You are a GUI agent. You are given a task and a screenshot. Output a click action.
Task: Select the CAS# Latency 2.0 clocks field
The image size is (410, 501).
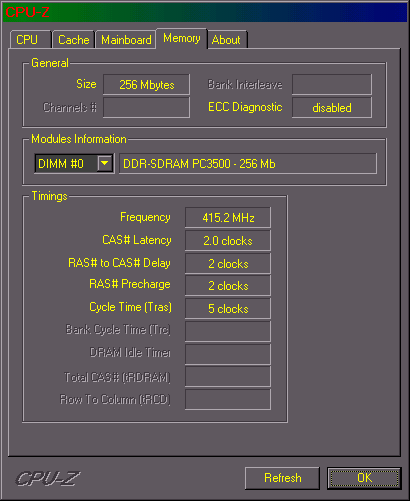pyautogui.click(x=228, y=241)
